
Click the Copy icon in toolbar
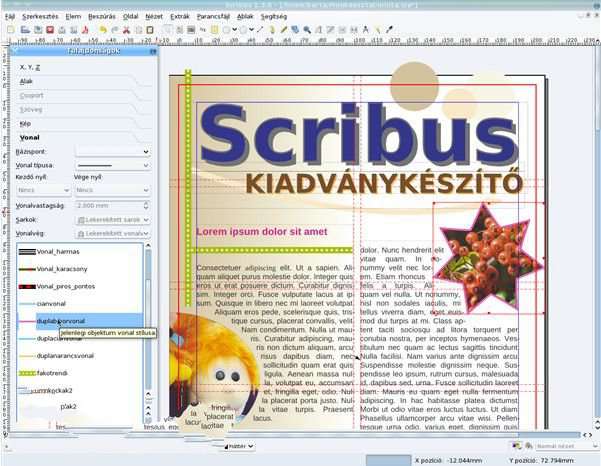[138, 30]
